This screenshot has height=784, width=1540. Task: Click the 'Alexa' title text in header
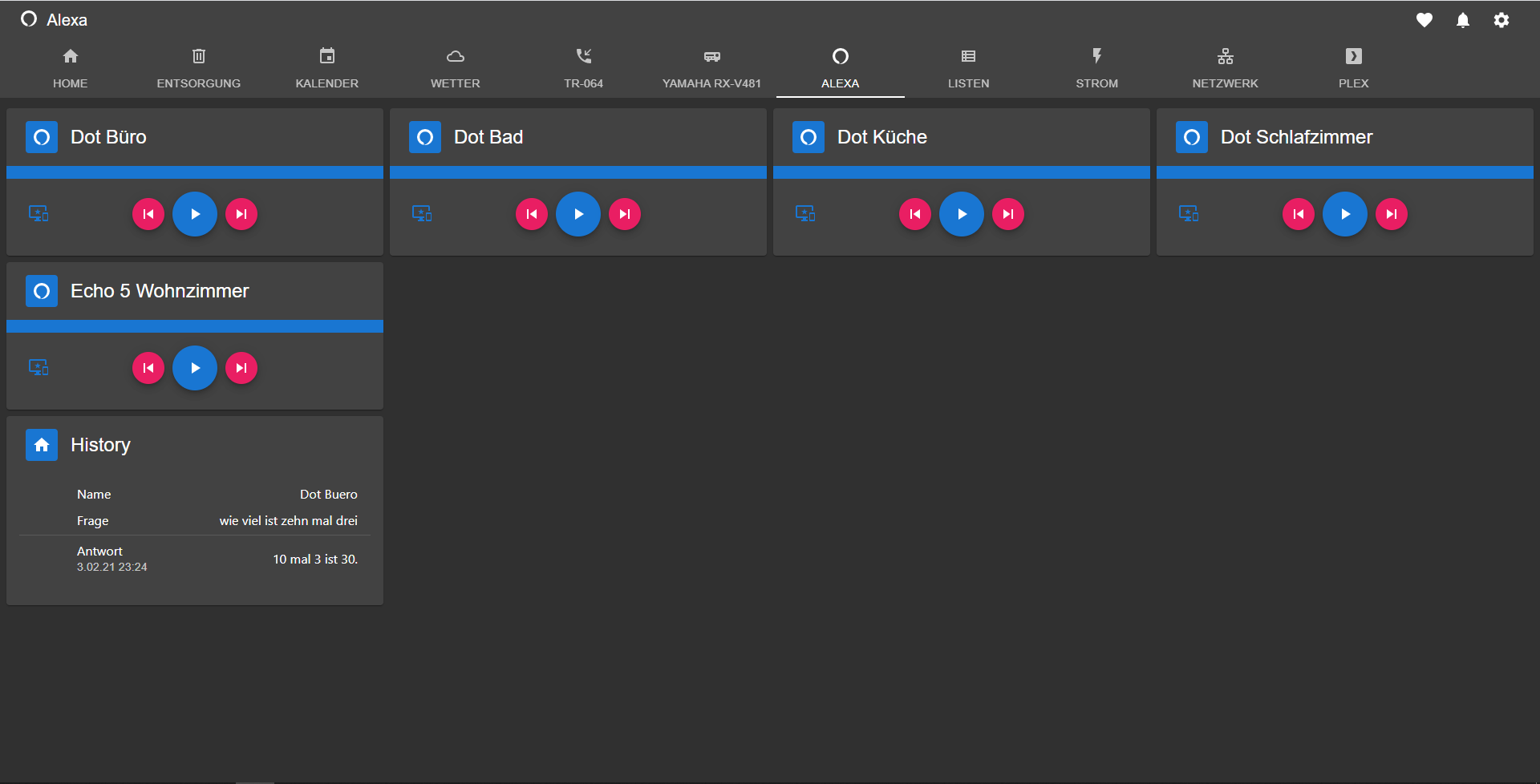67,20
